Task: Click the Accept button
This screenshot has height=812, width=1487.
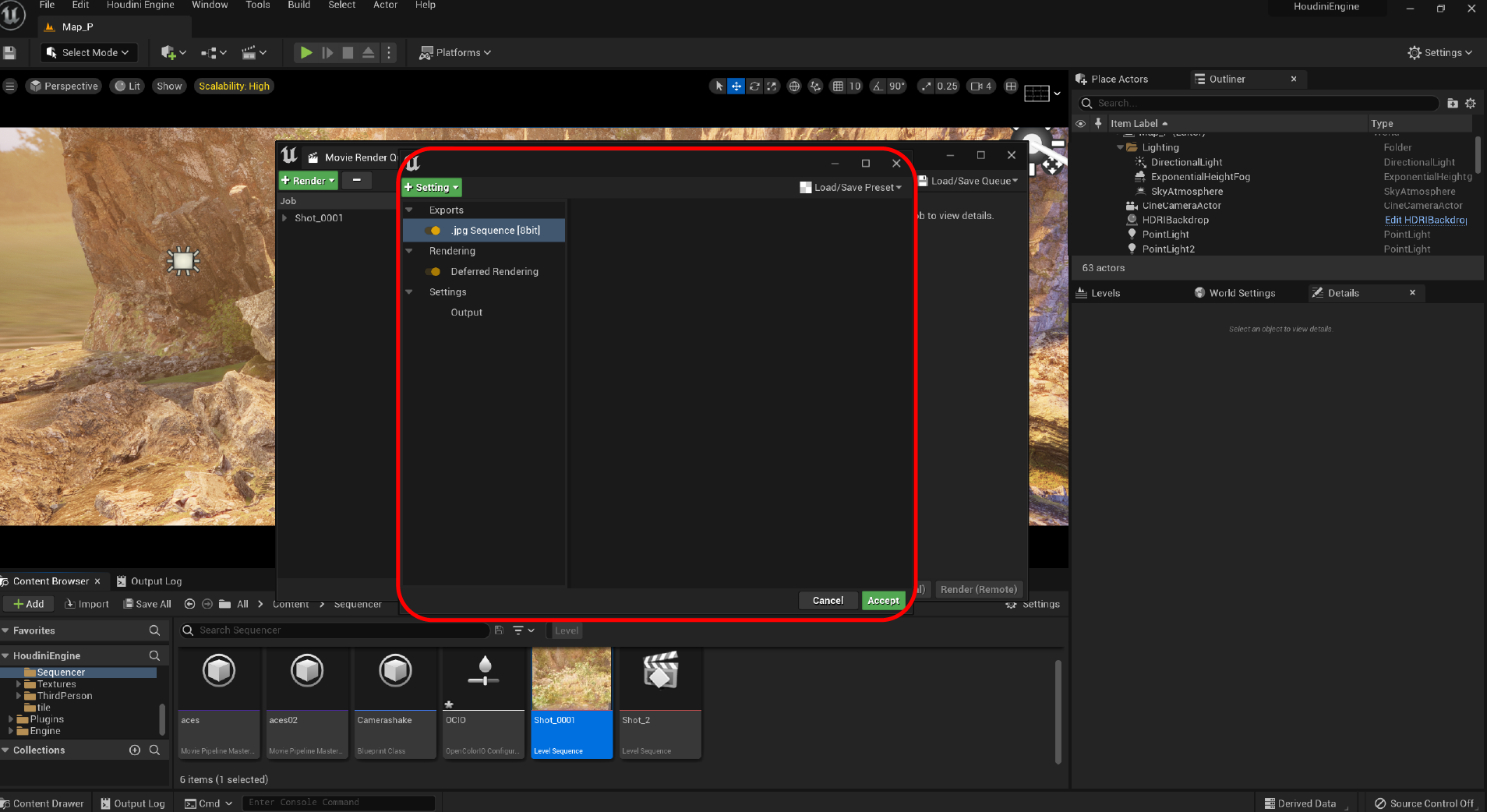Action: (882, 600)
